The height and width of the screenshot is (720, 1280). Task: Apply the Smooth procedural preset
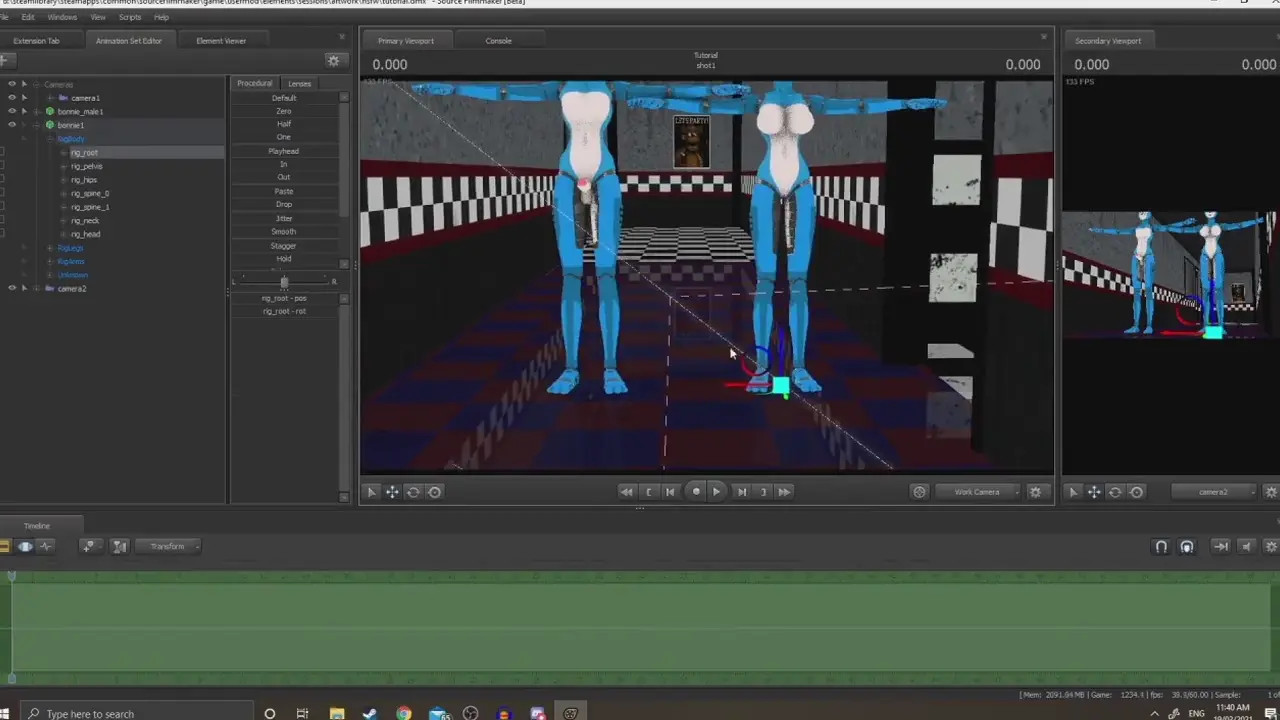(284, 231)
